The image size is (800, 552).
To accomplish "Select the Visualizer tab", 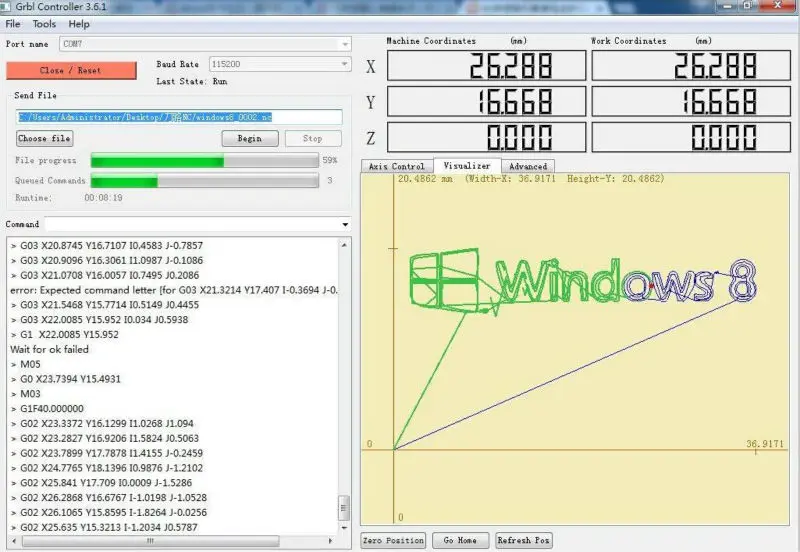I will pos(467,165).
